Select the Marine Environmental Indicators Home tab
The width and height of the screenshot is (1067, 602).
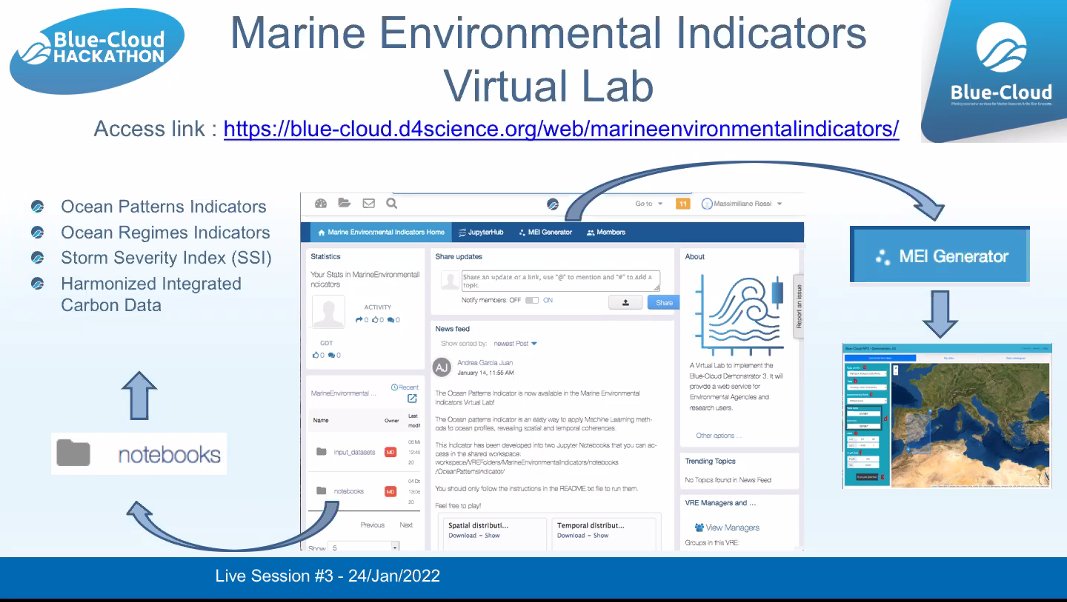coord(381,232)
